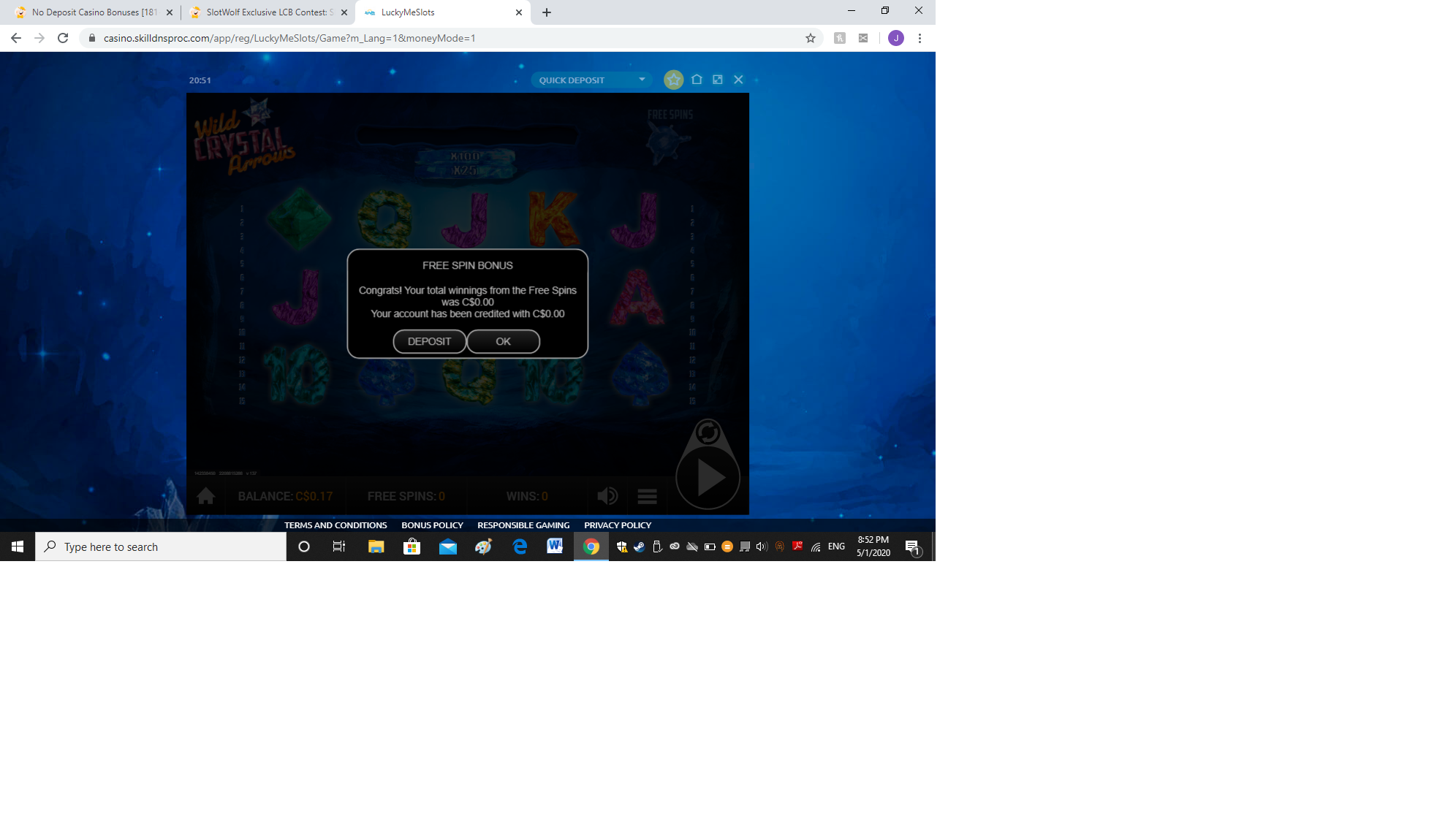The width and height of the screenshot is (1456, 819).
Task: Open Action Center notifications icon
Action: (912, 546)
